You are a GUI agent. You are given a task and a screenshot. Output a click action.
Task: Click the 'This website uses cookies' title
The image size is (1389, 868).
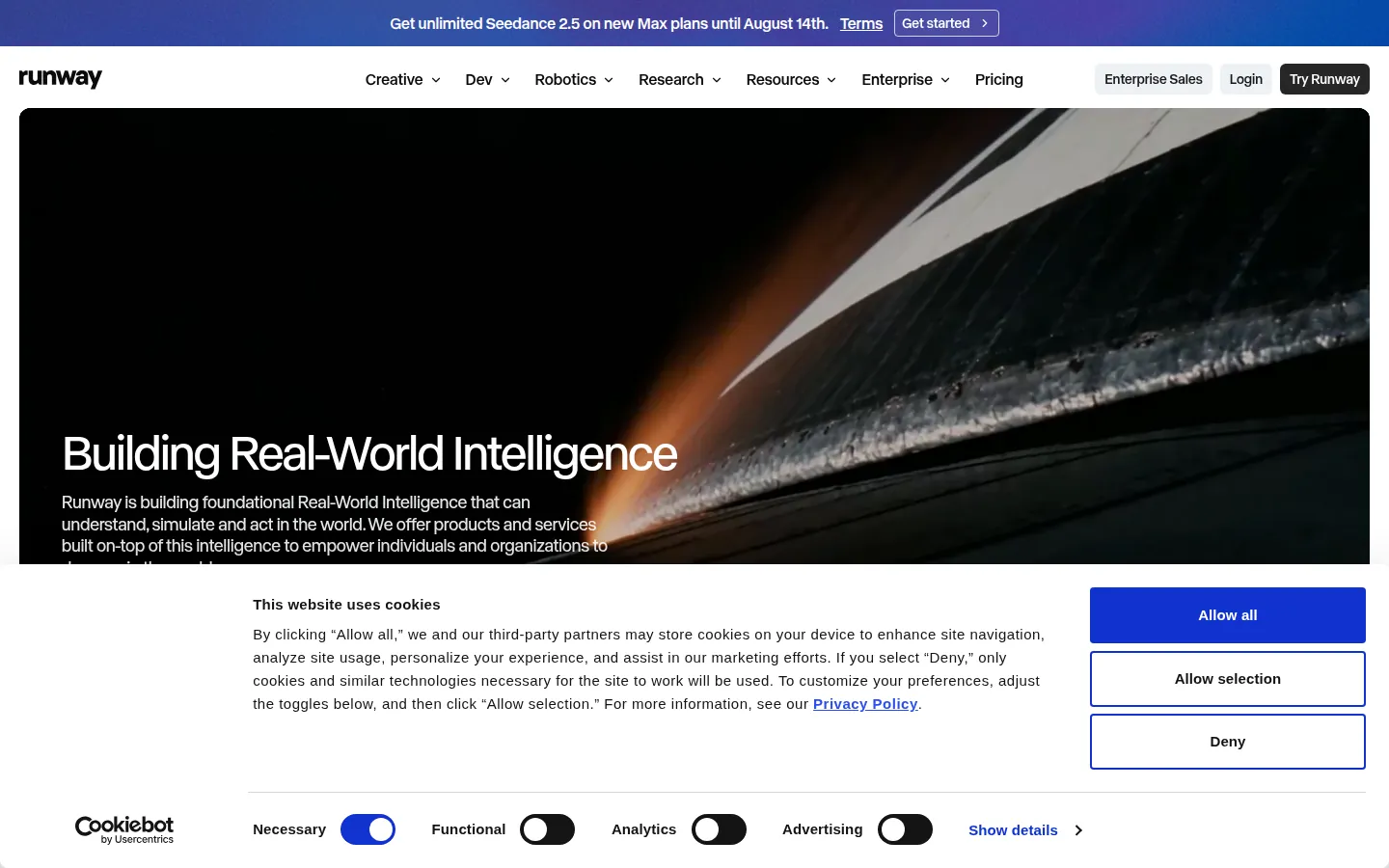346,605
